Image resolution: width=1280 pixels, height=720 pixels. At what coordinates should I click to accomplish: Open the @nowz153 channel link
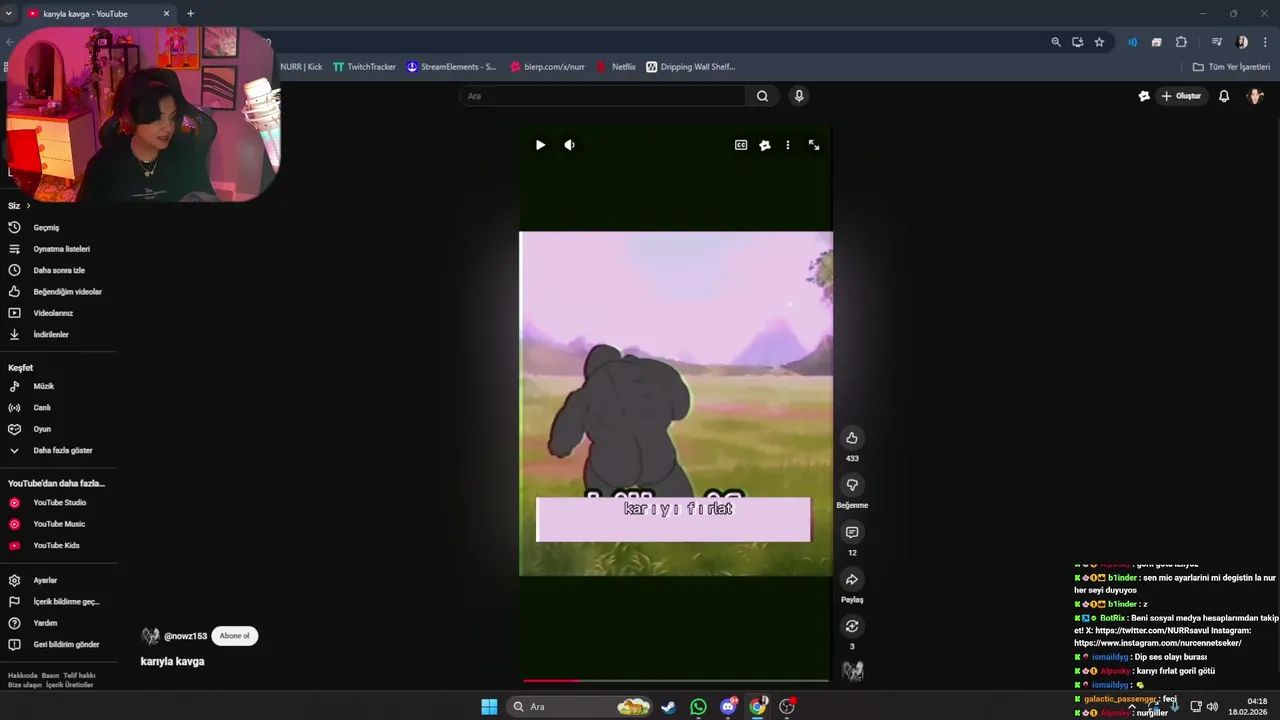coord(185,636)
